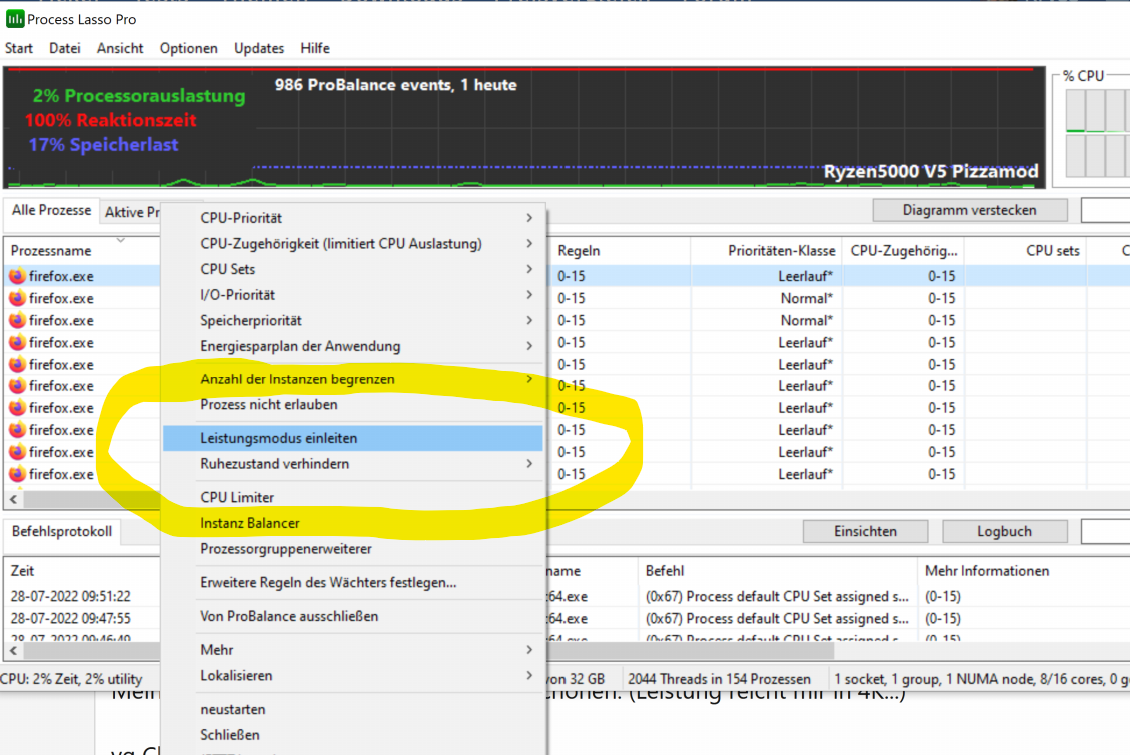
Task: Open the Updates menu
Action: coord(259,48)
